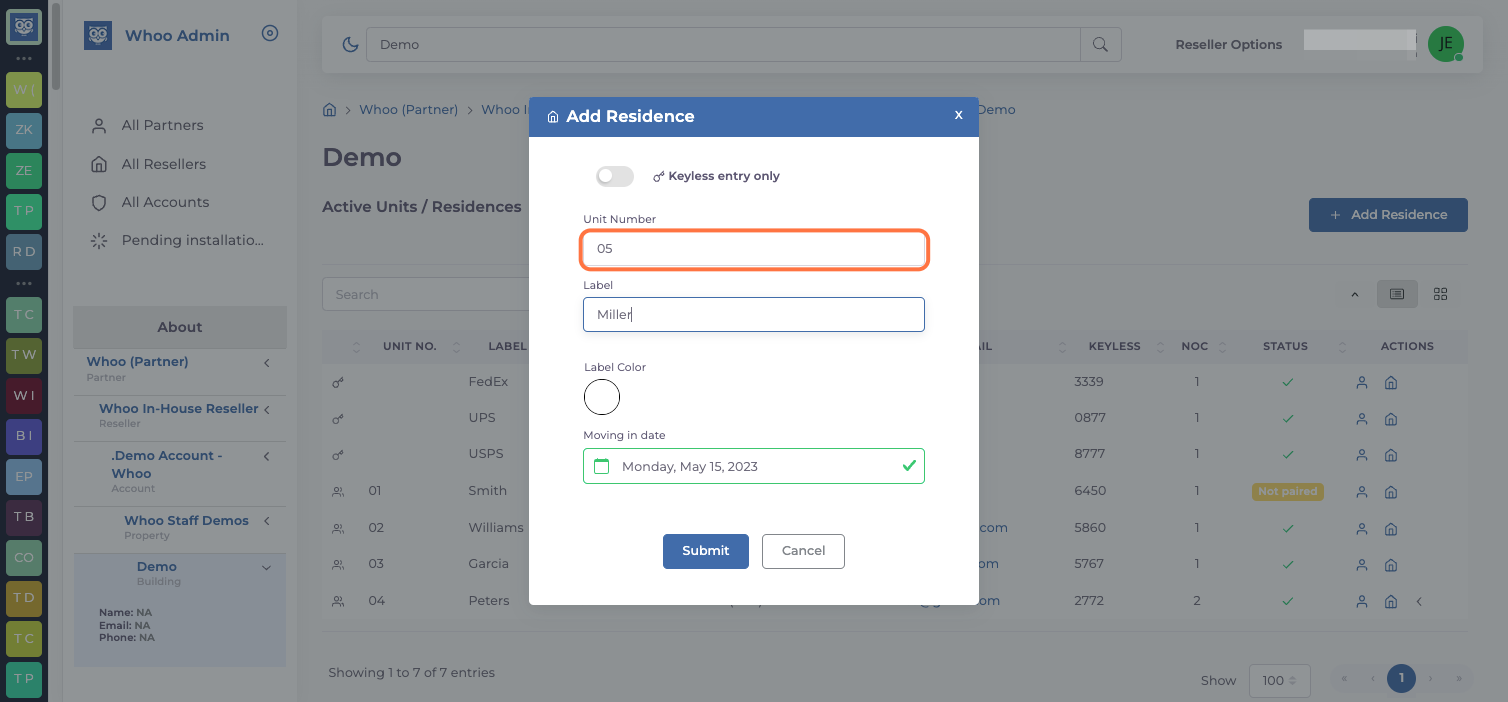Collapse the Whoo Staff Demos node
The height and width of the screenshot is (702, 1508).
(x=267, y=521)
